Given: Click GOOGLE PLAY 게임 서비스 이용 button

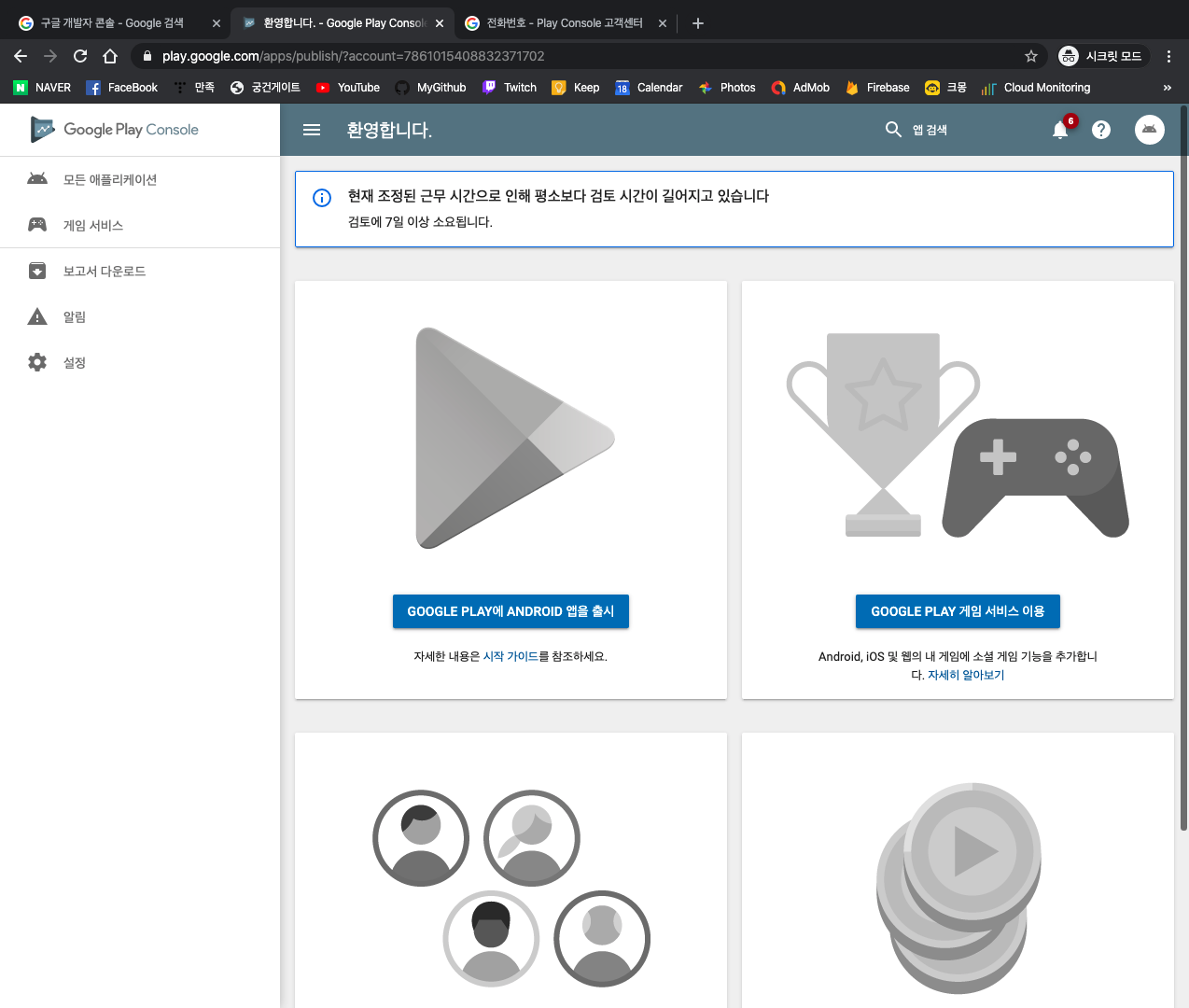Looking at the screenshot, I should click(958, 611).
